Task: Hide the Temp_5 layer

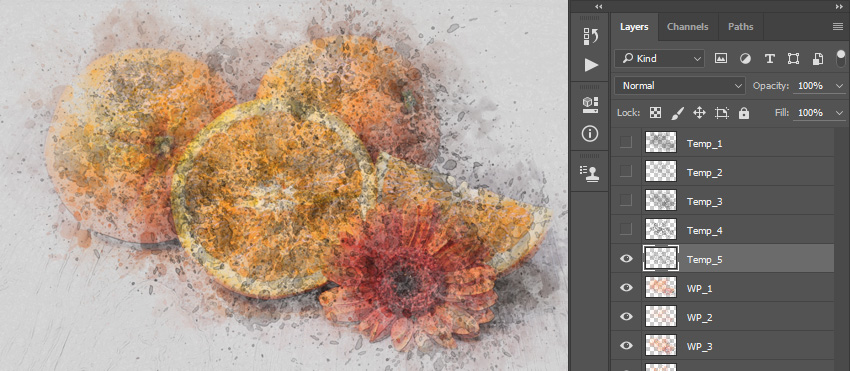Action: (x=626, y=258)
